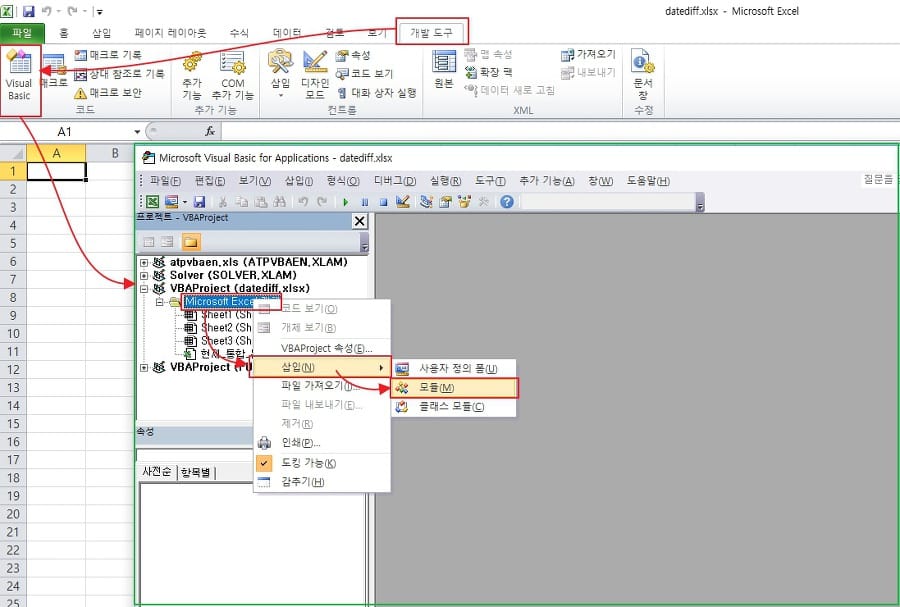Image resolution: width=900 pixels, height=607 pixels.
Task: Open the XML 원본 source pane
Action: click(444, 69)
